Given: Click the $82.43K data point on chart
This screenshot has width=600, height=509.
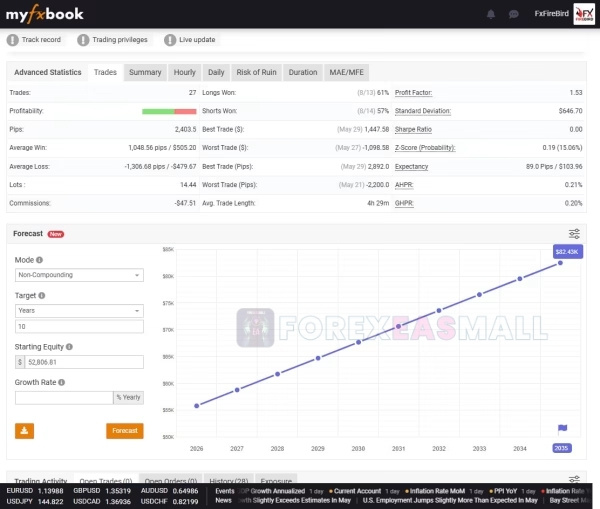Looking at the screenshot, I should click(x=560, y=263).
